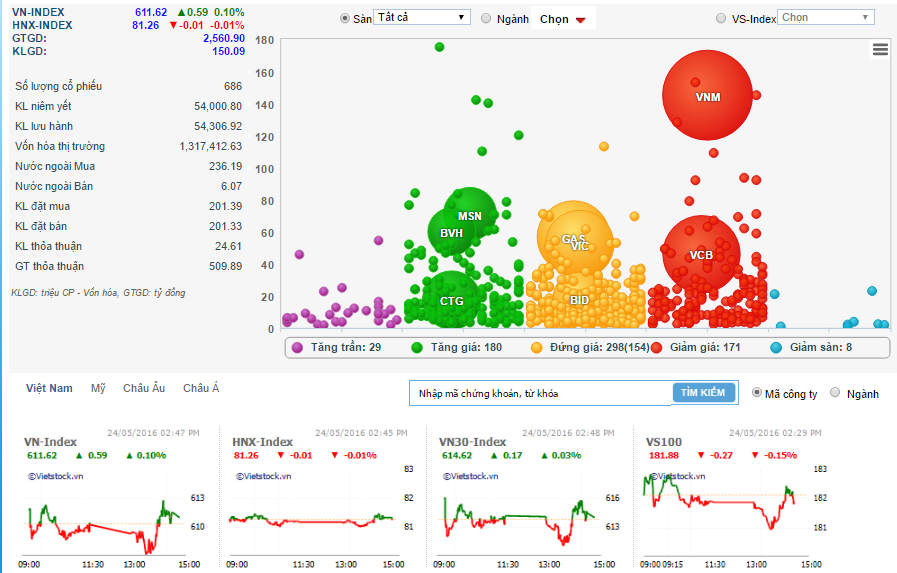Screen dimensions: 897x573
Task: Select the VS-Index radio button
Action: tap(721, 18)
